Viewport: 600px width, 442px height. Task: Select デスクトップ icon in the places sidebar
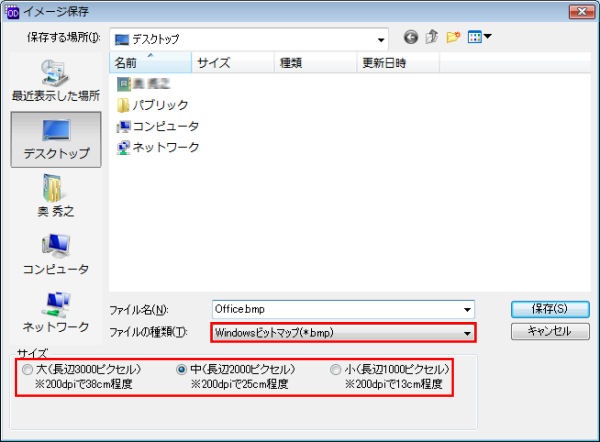click(55, 139)
